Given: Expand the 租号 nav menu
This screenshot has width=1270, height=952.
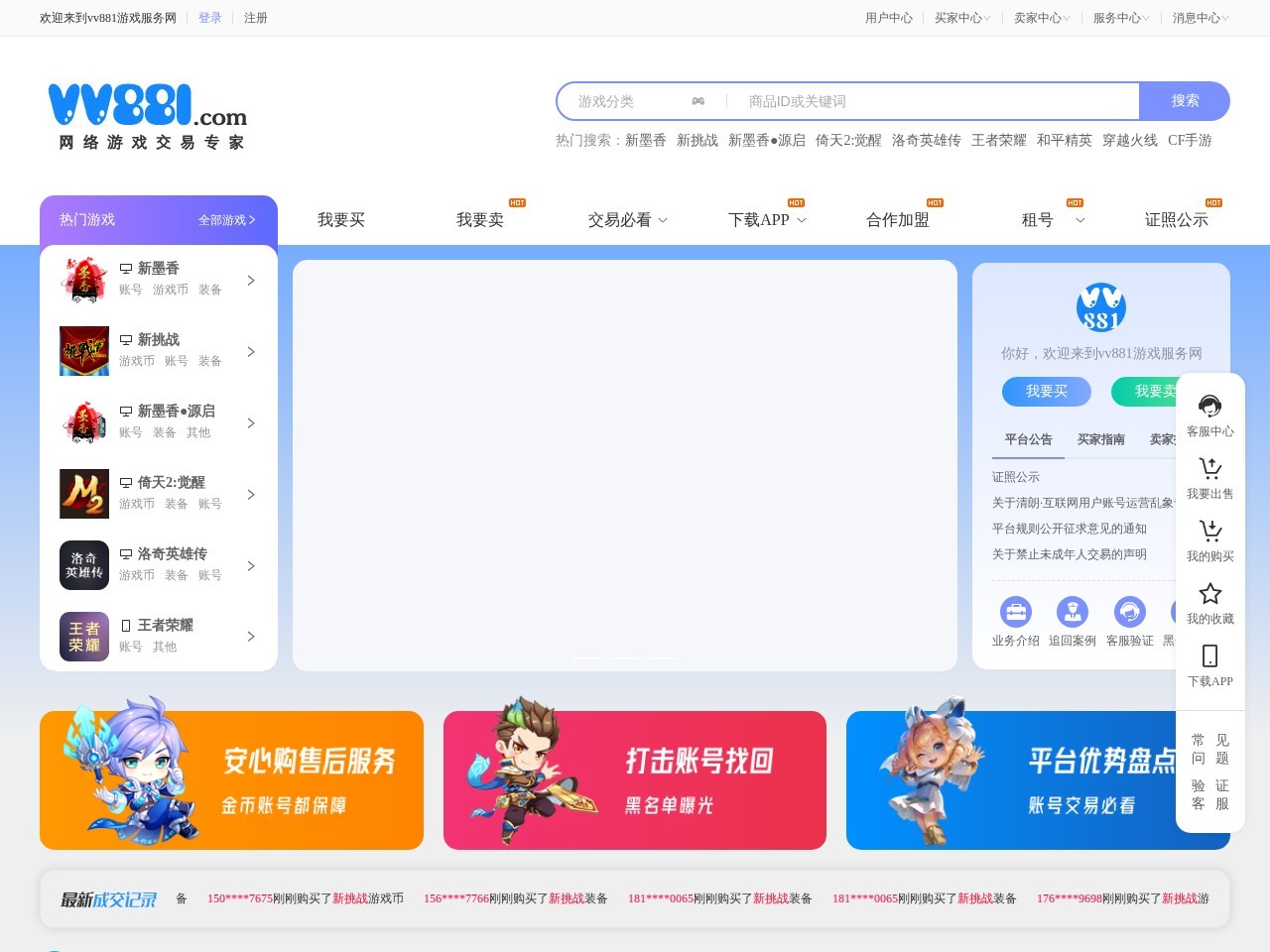Looking at the screenshot, I should [x=1053, y=220].
